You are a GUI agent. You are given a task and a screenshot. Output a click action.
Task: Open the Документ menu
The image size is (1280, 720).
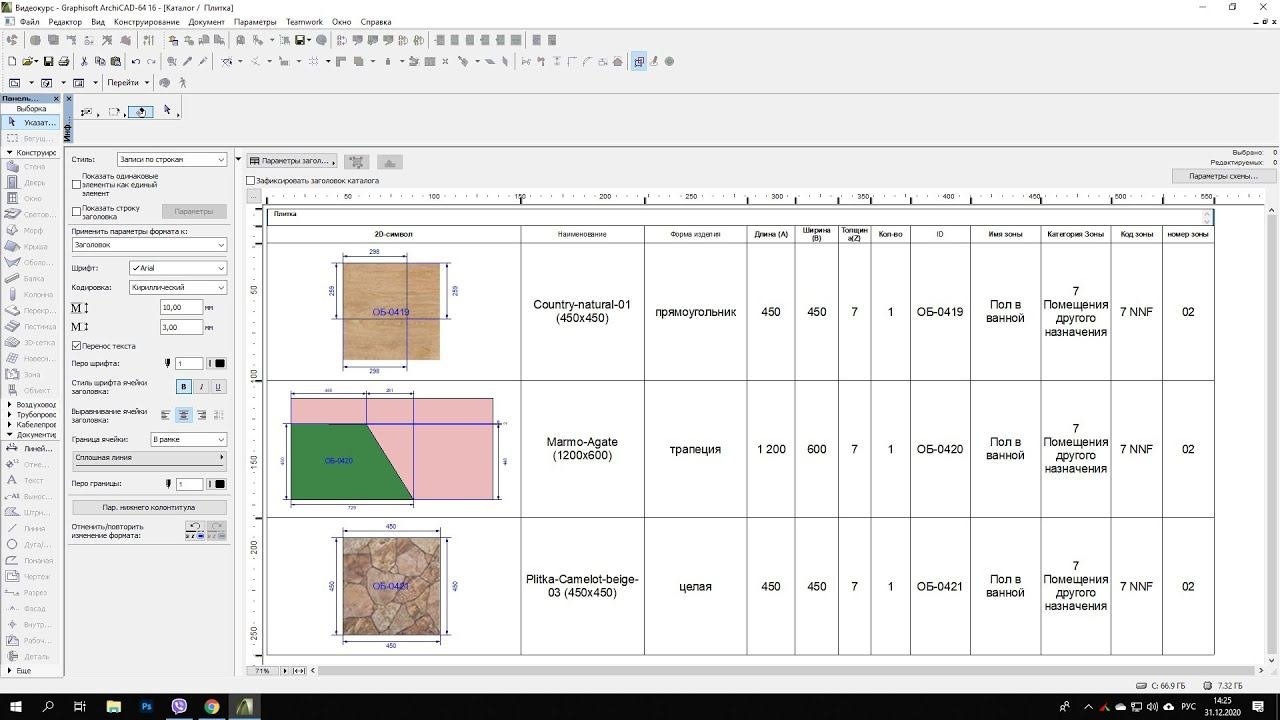206,22
